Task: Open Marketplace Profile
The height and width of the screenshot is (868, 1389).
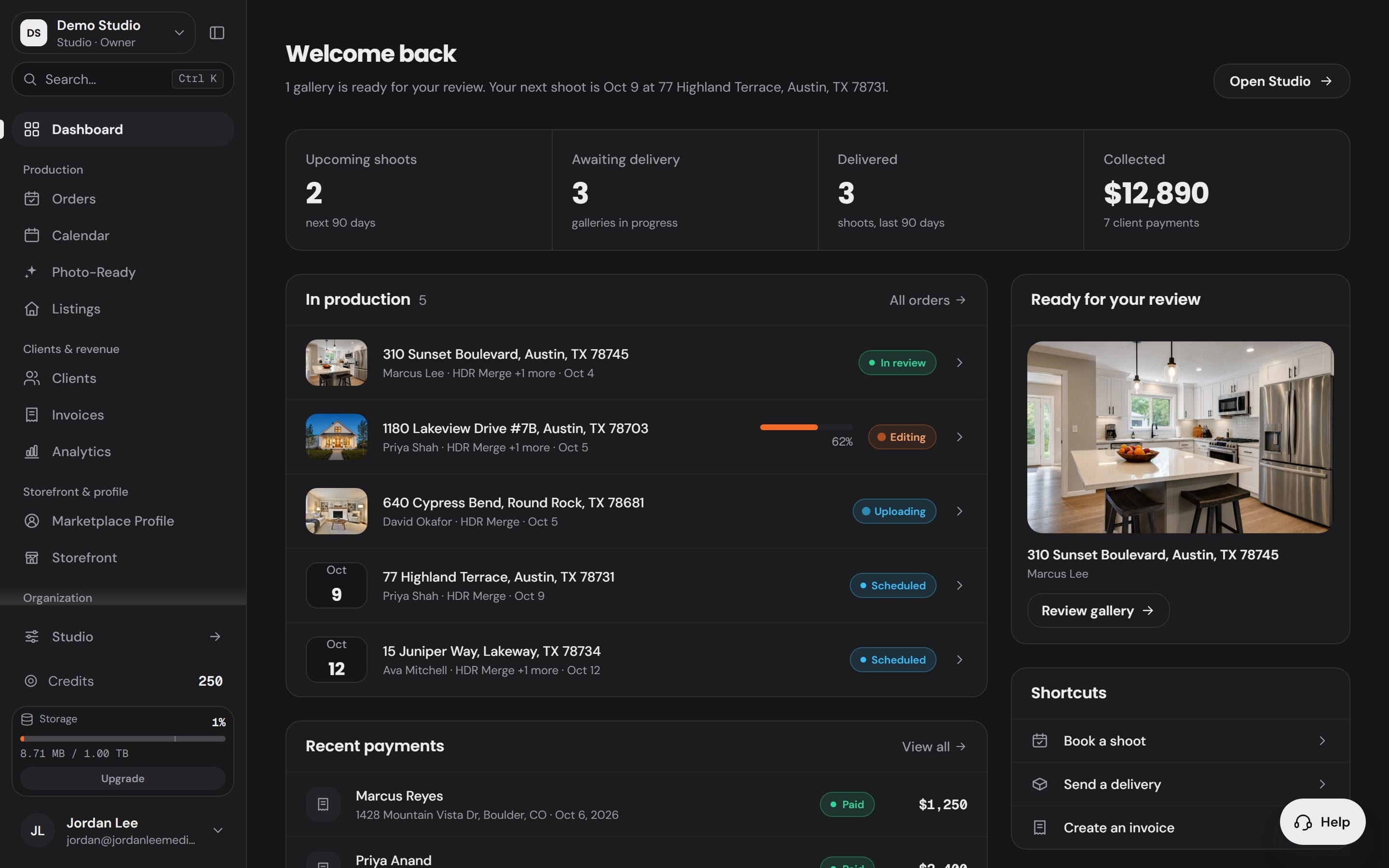Action: point(123,521)
